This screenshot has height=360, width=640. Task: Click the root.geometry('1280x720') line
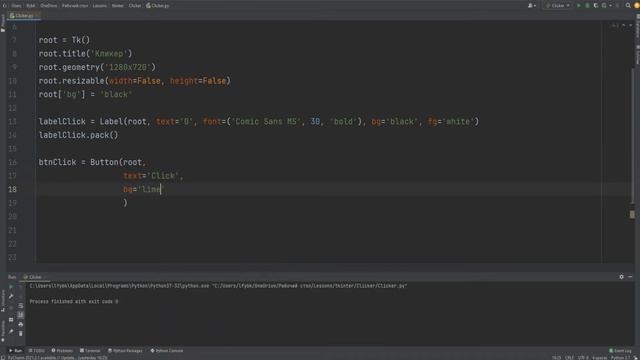(97, 67)
